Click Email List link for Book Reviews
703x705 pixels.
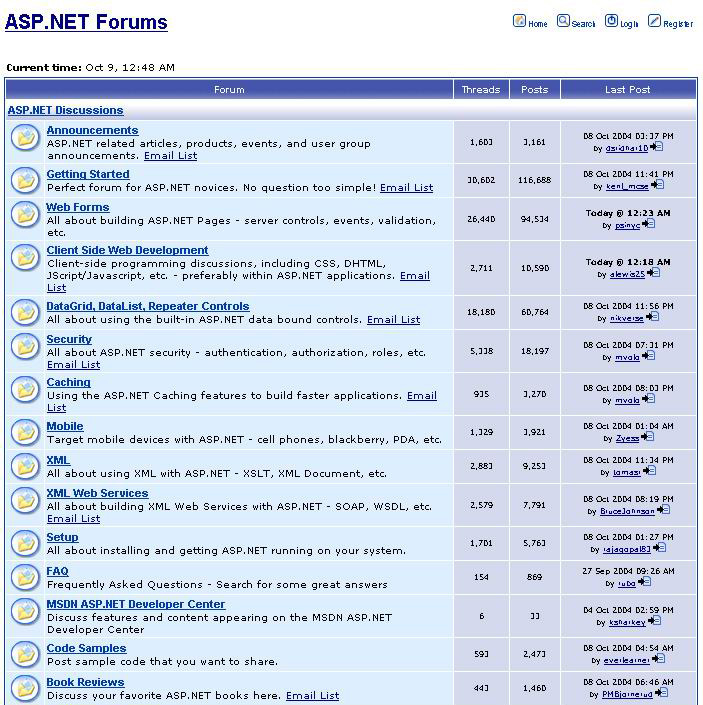pos(312,696)
